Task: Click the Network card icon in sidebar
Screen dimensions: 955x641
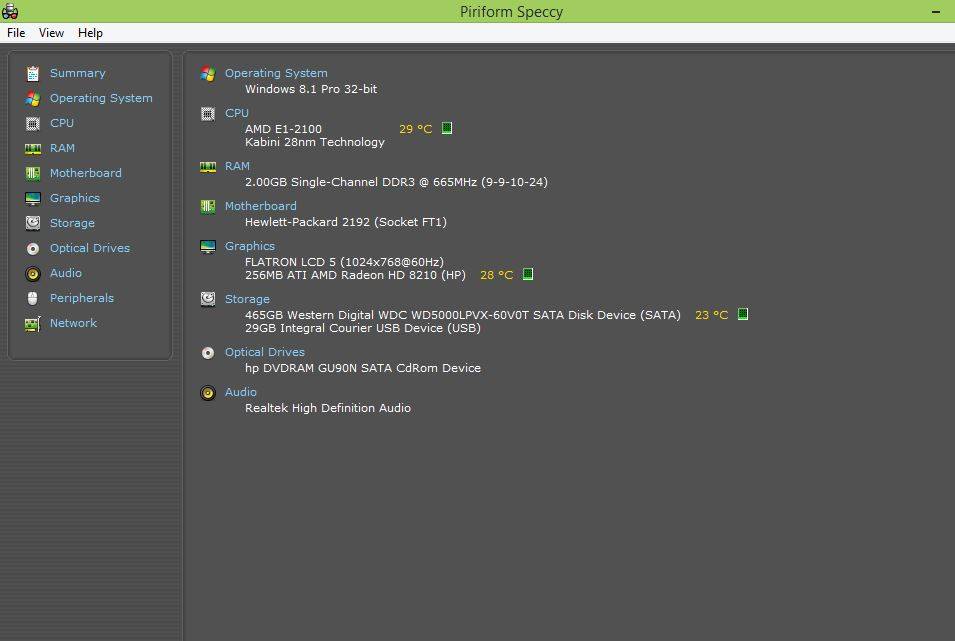Action: [33, 324]
